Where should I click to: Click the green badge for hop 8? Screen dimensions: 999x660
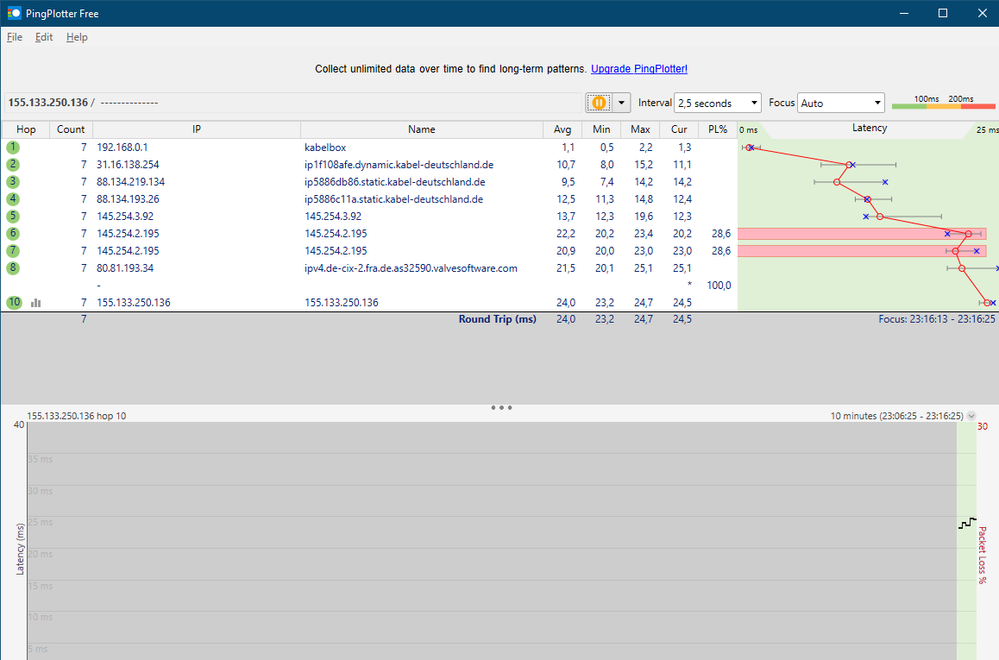[x=11, y=267]
